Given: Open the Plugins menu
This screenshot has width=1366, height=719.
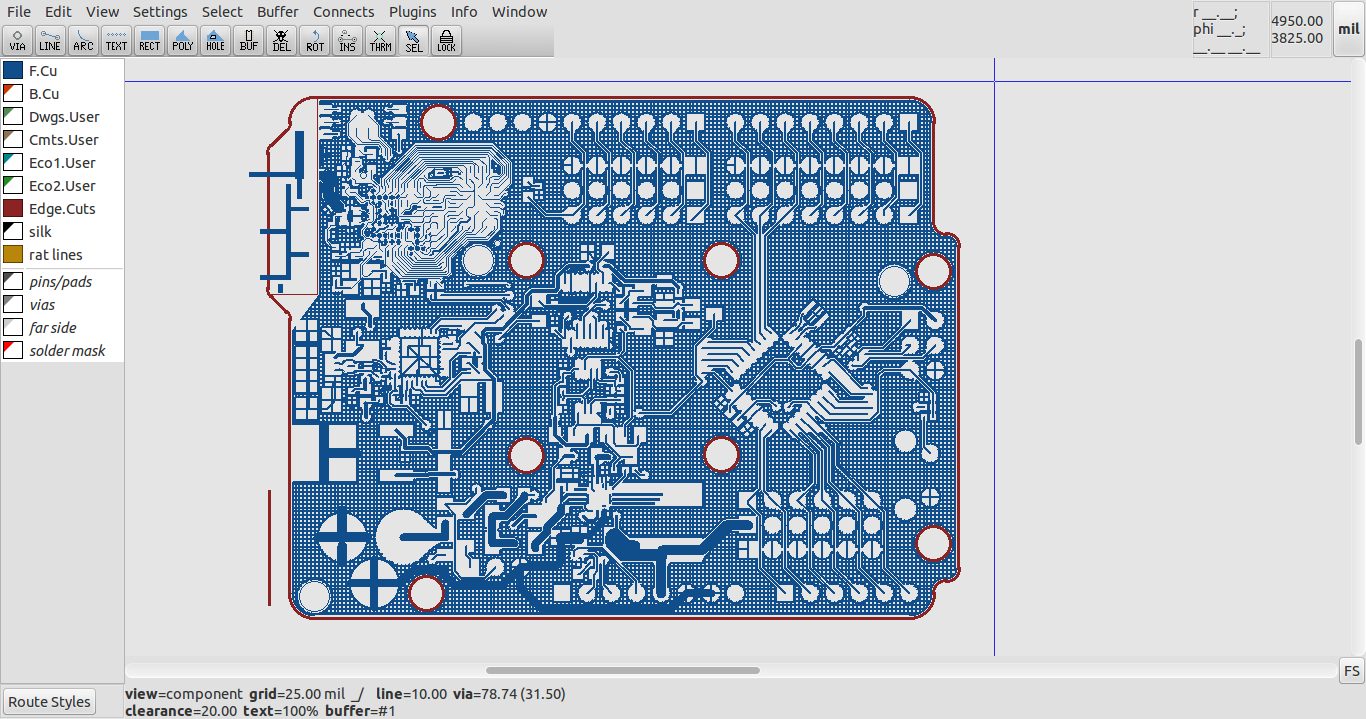Looking at the screenshot, I should click(x=412, y=12).
